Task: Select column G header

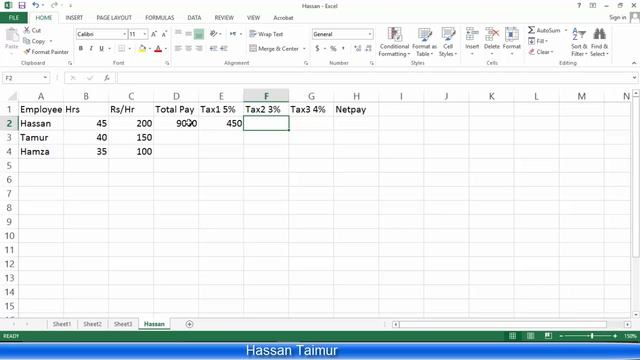Action: click(311, 96)
